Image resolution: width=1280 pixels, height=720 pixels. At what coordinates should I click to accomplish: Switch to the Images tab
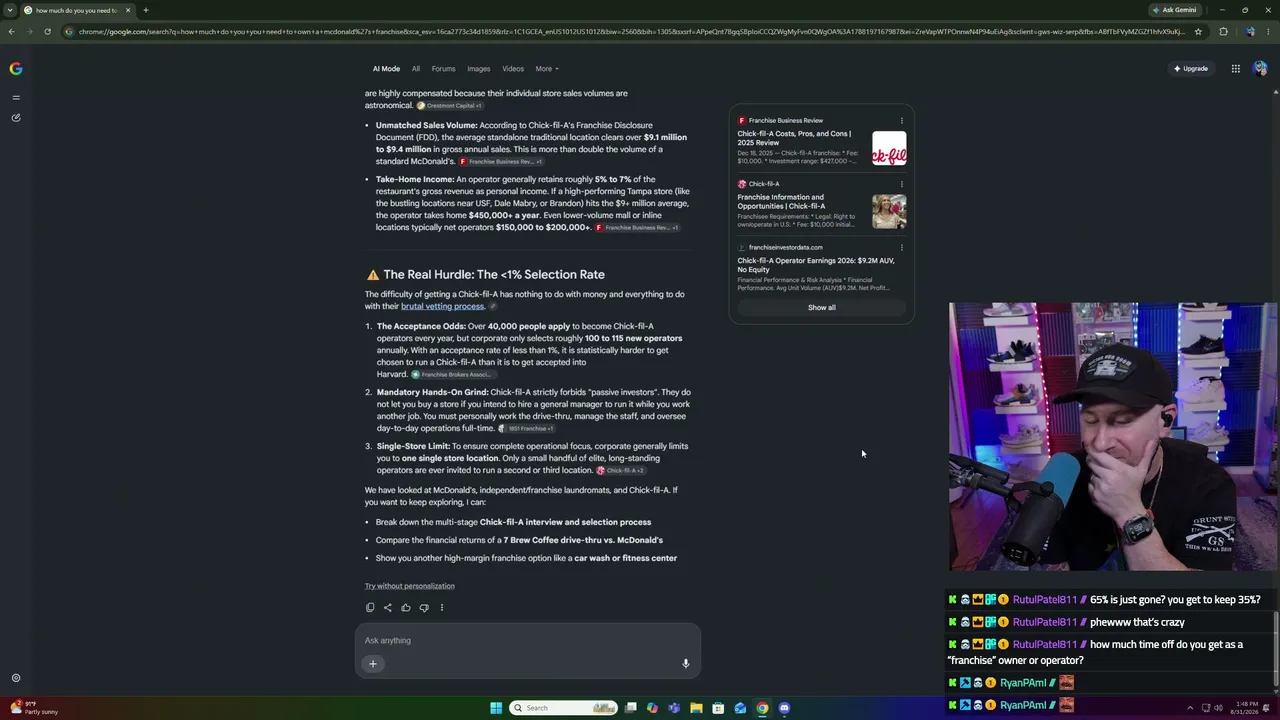coord(479,69)
